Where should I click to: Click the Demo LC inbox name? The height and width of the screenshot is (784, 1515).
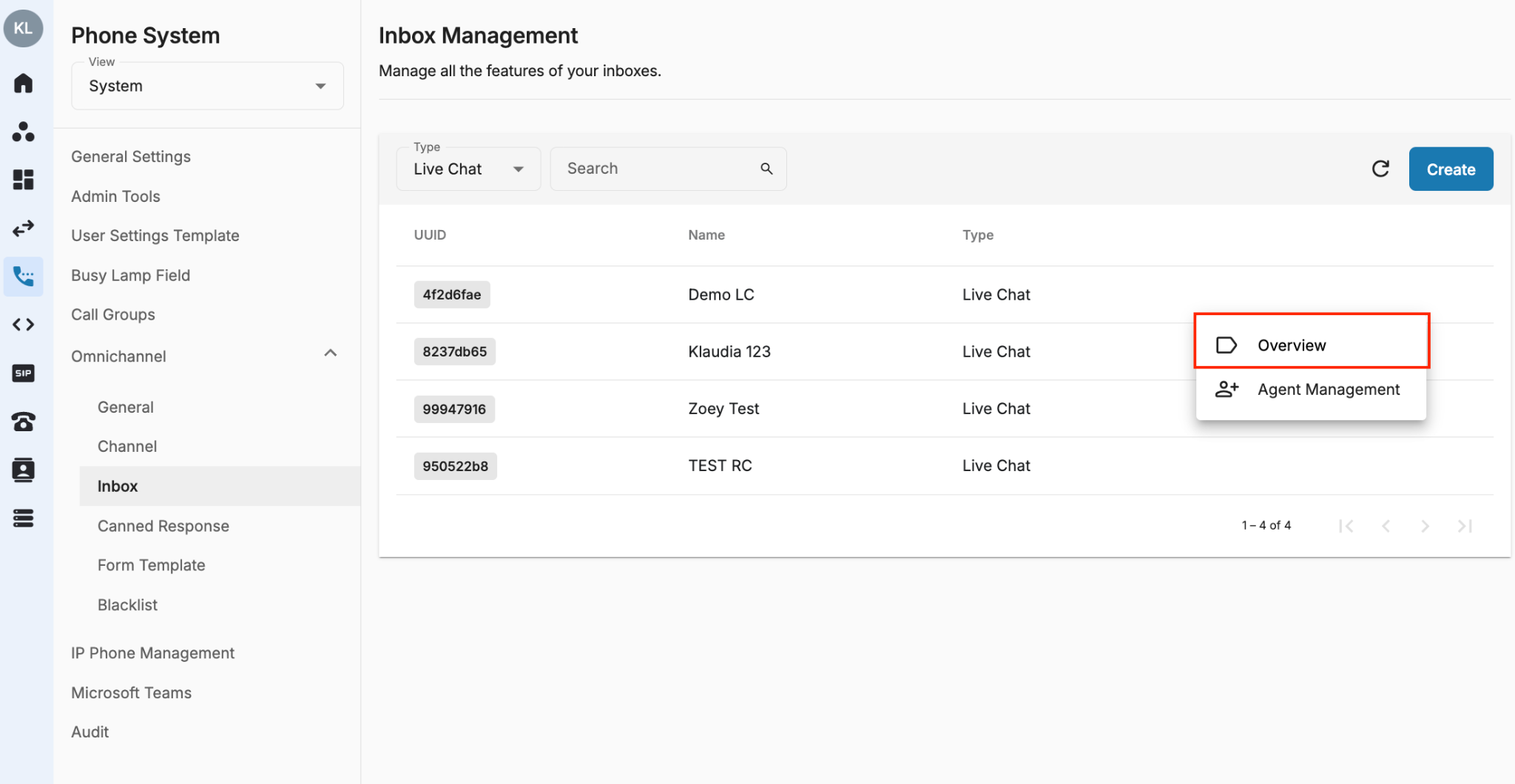point(721,294)
